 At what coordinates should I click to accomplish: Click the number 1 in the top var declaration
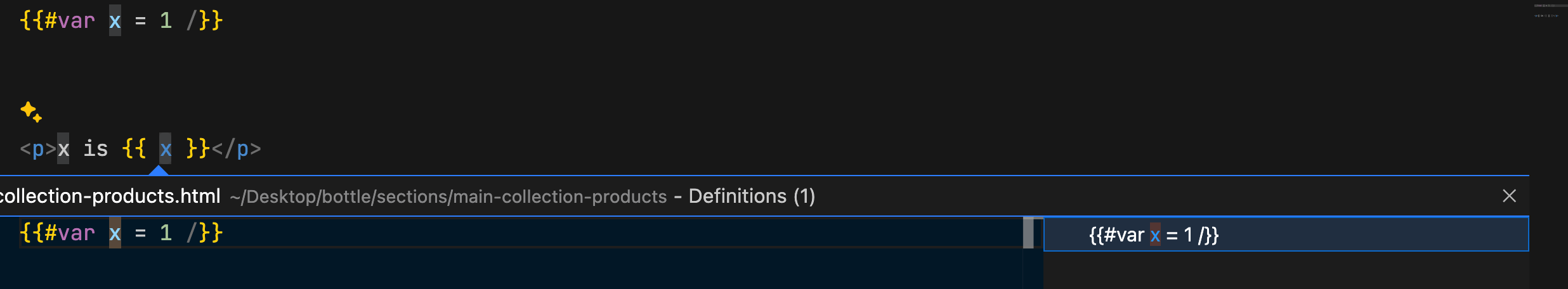pos(166,21)
